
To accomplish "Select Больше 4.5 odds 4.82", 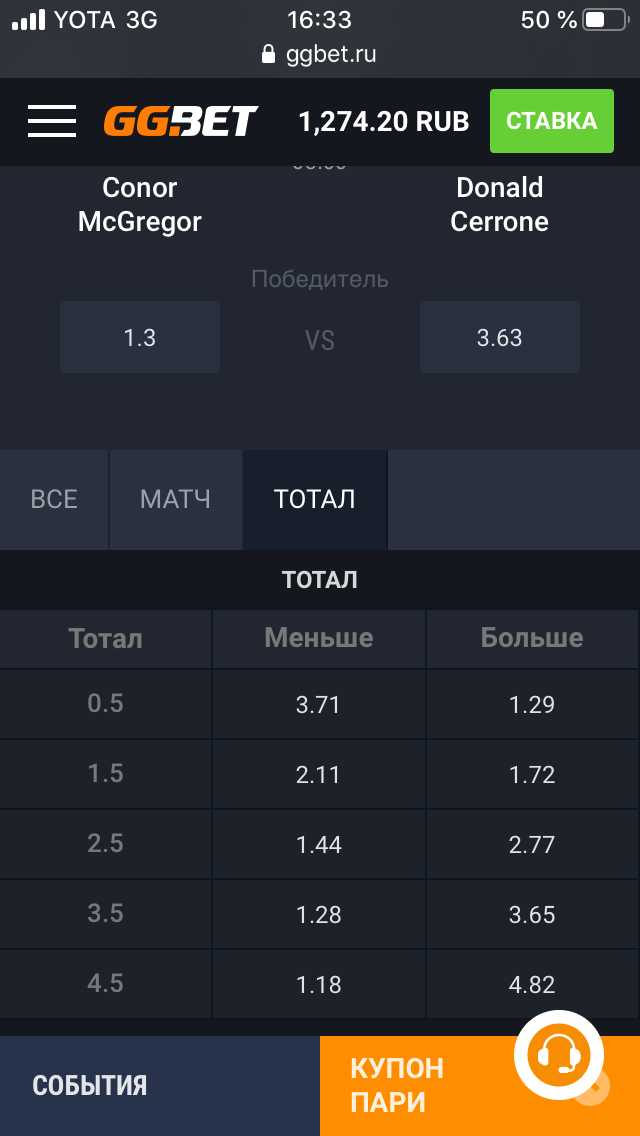I will [532, 985].
